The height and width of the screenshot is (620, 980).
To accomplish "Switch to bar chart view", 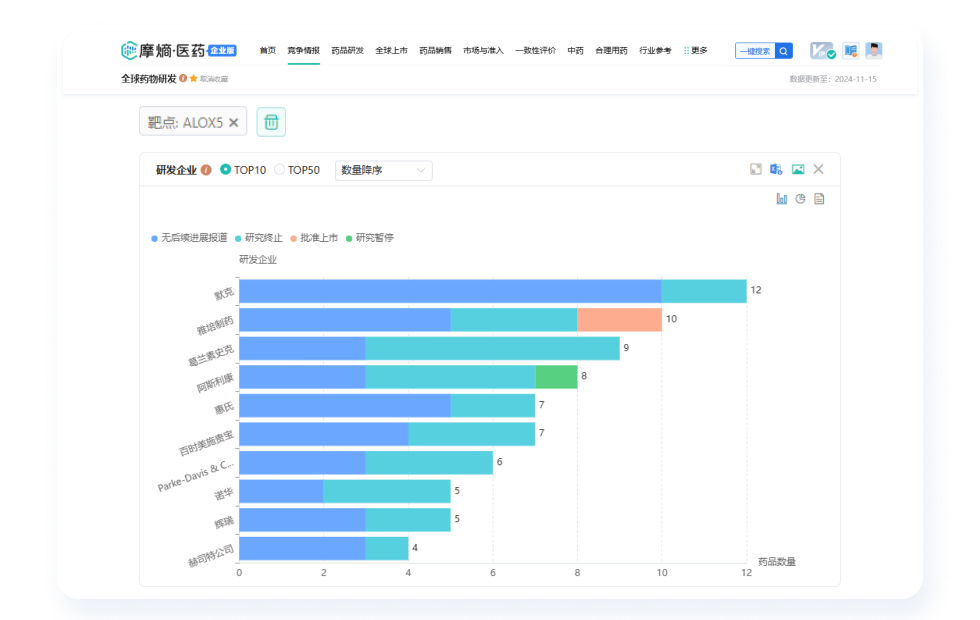I will [782, 199].
